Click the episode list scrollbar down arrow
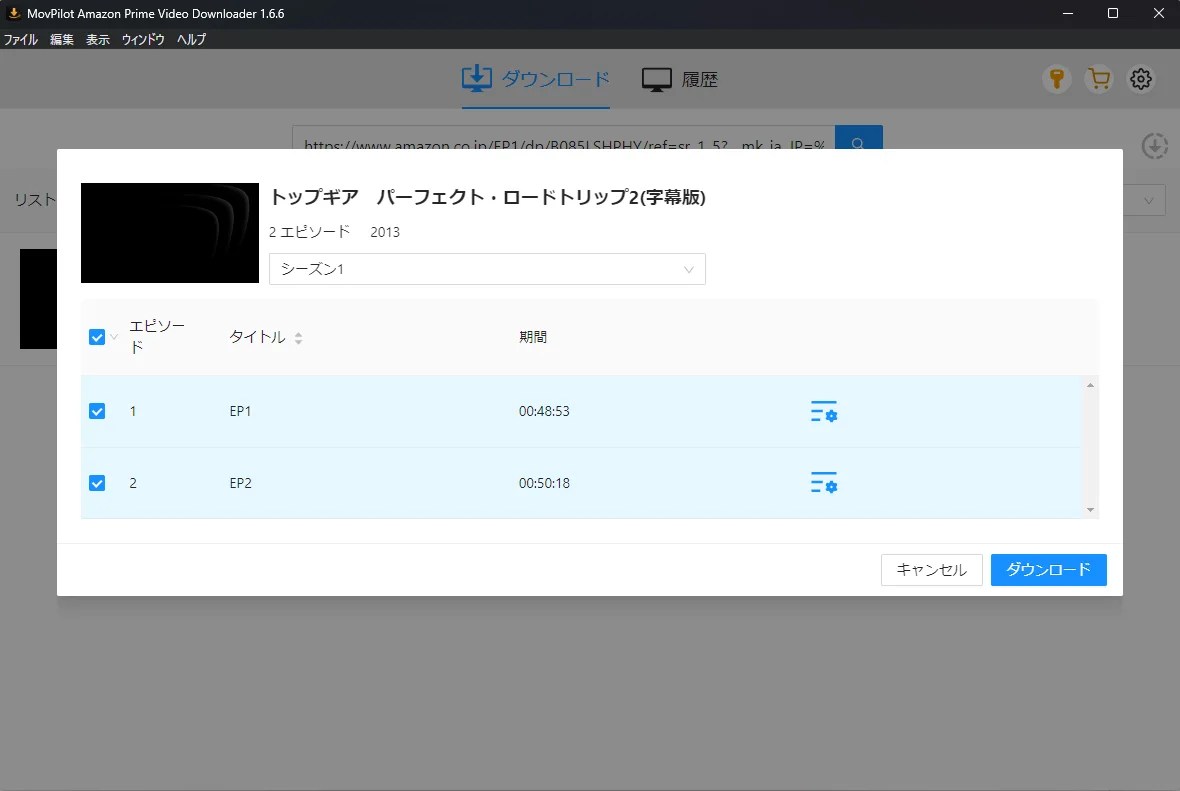 coord(1090,510)
